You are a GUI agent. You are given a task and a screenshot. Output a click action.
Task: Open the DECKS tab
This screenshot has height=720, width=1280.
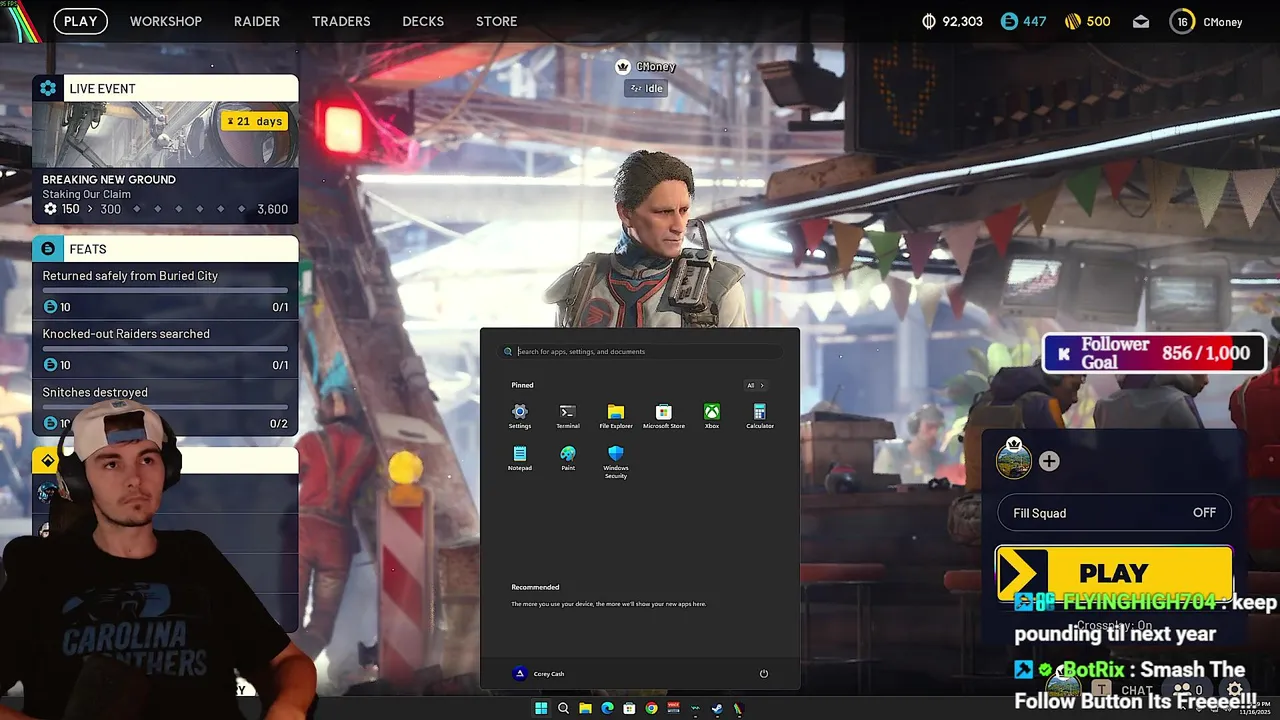423,21
